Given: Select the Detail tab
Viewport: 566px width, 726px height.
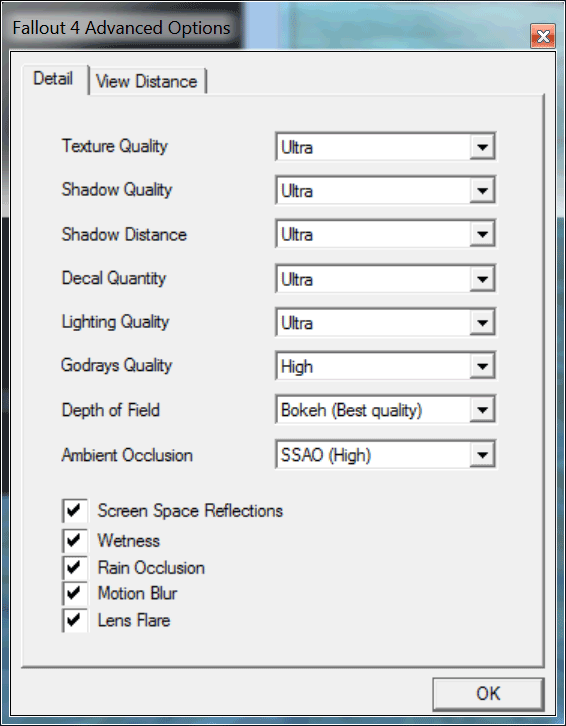Looking at the screenshot, I should (x=54, y=79).
